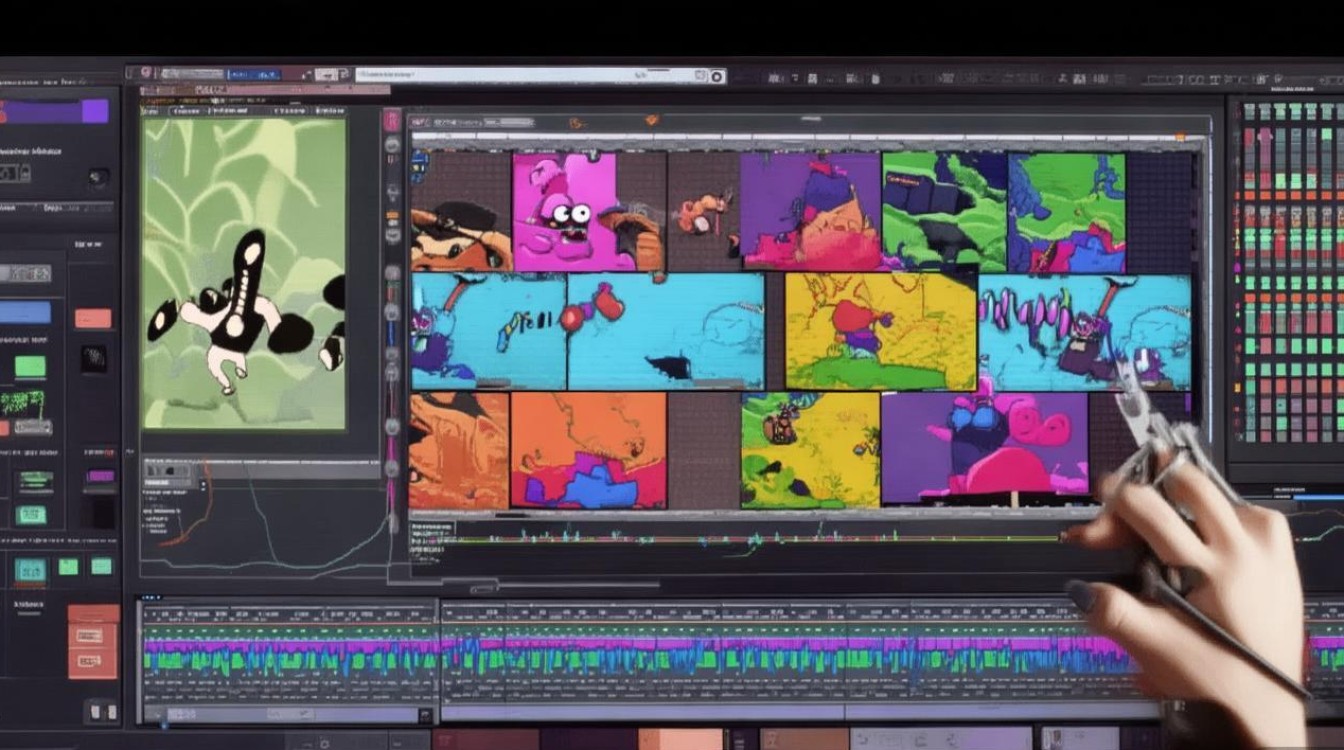Viewport: 1344px width, 750px height.
Task: Click the circular icon beside the top field
Action: point(716,76)
